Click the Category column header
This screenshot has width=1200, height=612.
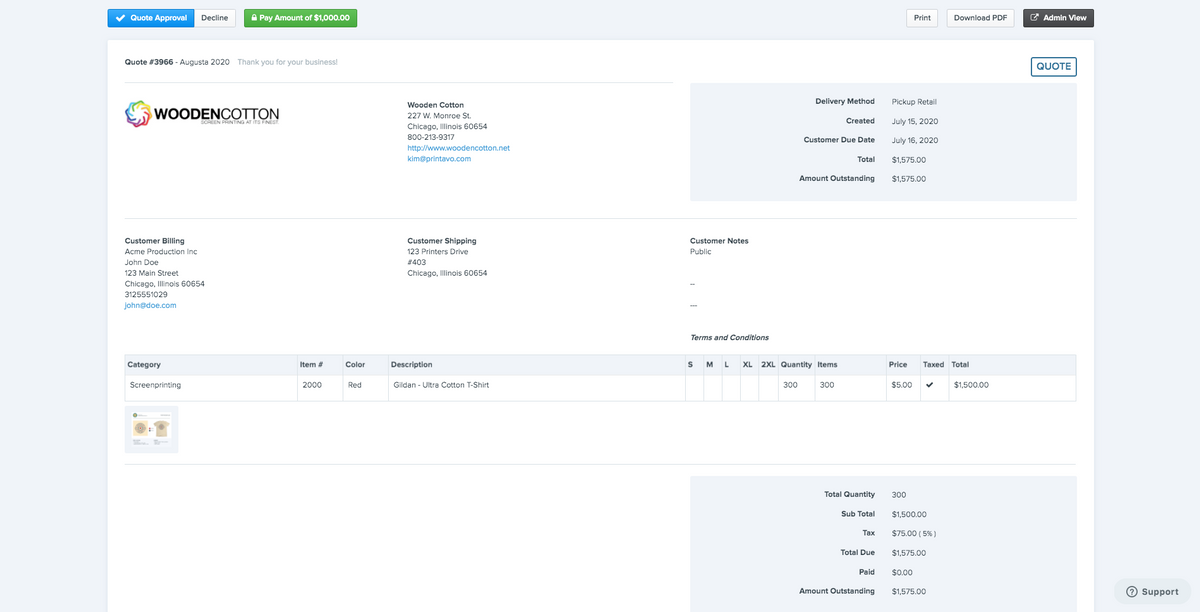click(x=145, y=365)
